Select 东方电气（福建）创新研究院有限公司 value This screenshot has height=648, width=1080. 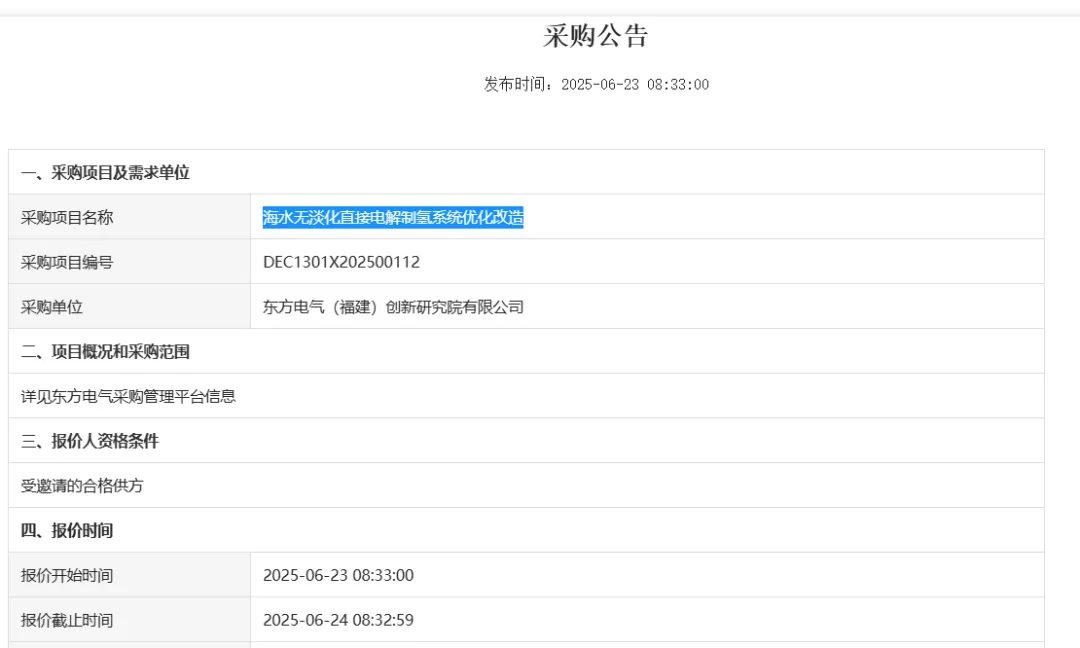[x=393, y=307]
